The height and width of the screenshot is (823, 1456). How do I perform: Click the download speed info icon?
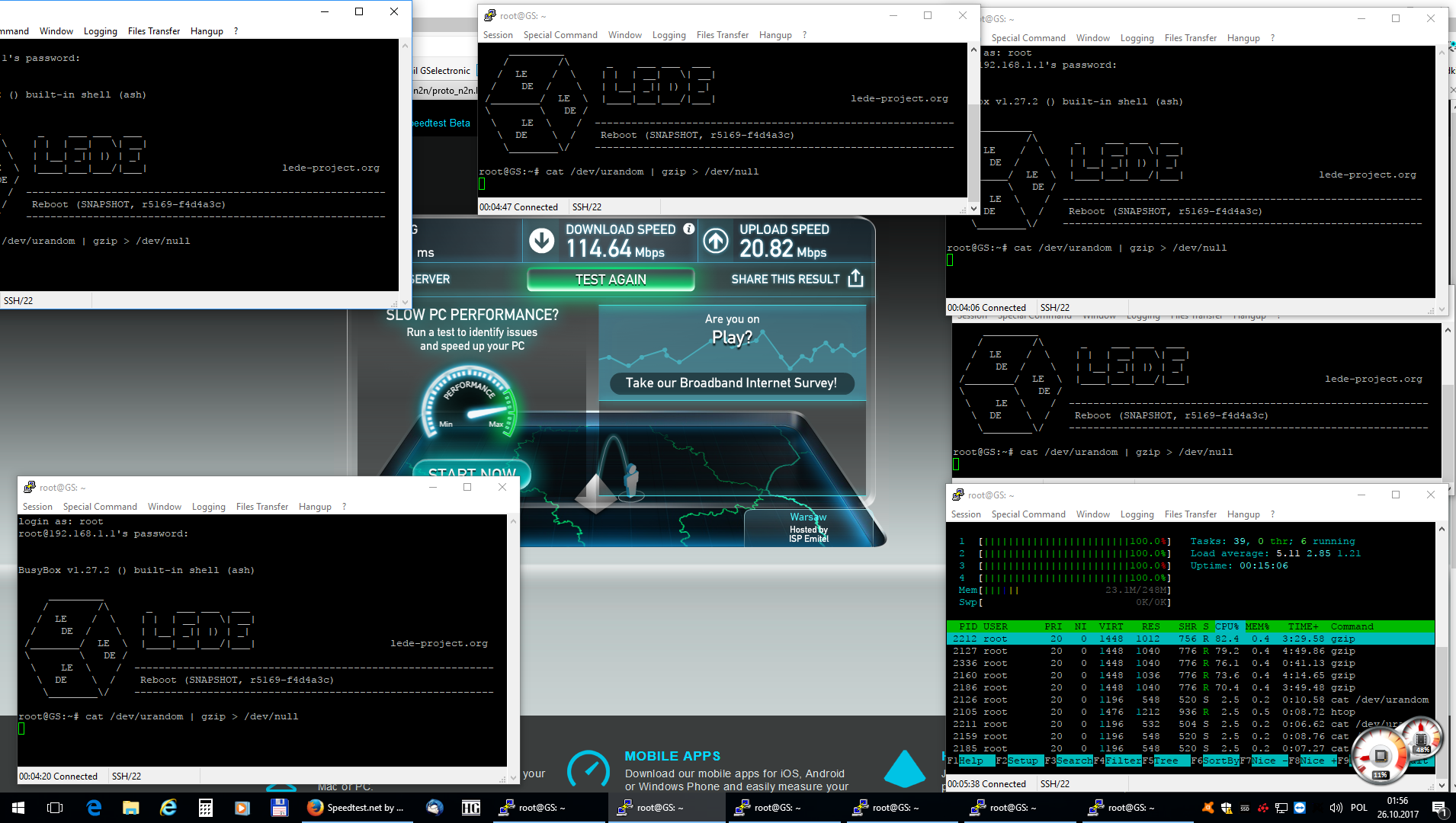689,229
